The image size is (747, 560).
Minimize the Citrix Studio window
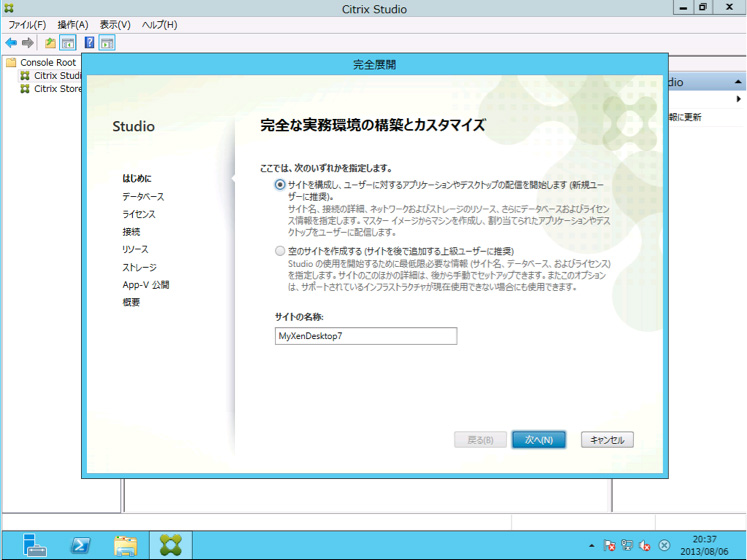(x=684, y=7)
